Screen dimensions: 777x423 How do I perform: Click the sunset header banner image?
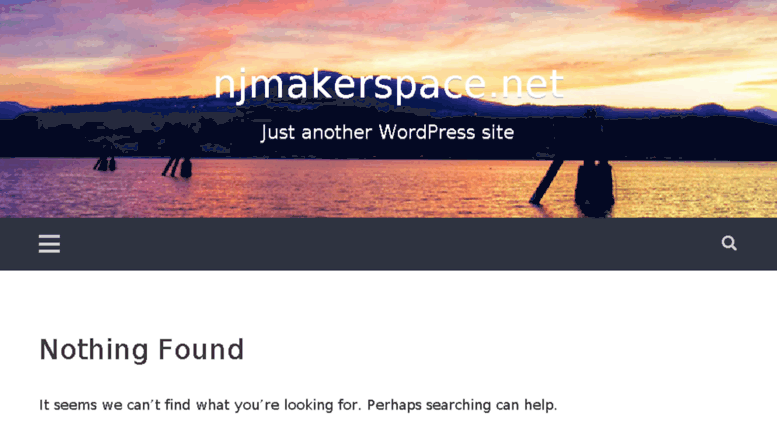pos(388,109)
